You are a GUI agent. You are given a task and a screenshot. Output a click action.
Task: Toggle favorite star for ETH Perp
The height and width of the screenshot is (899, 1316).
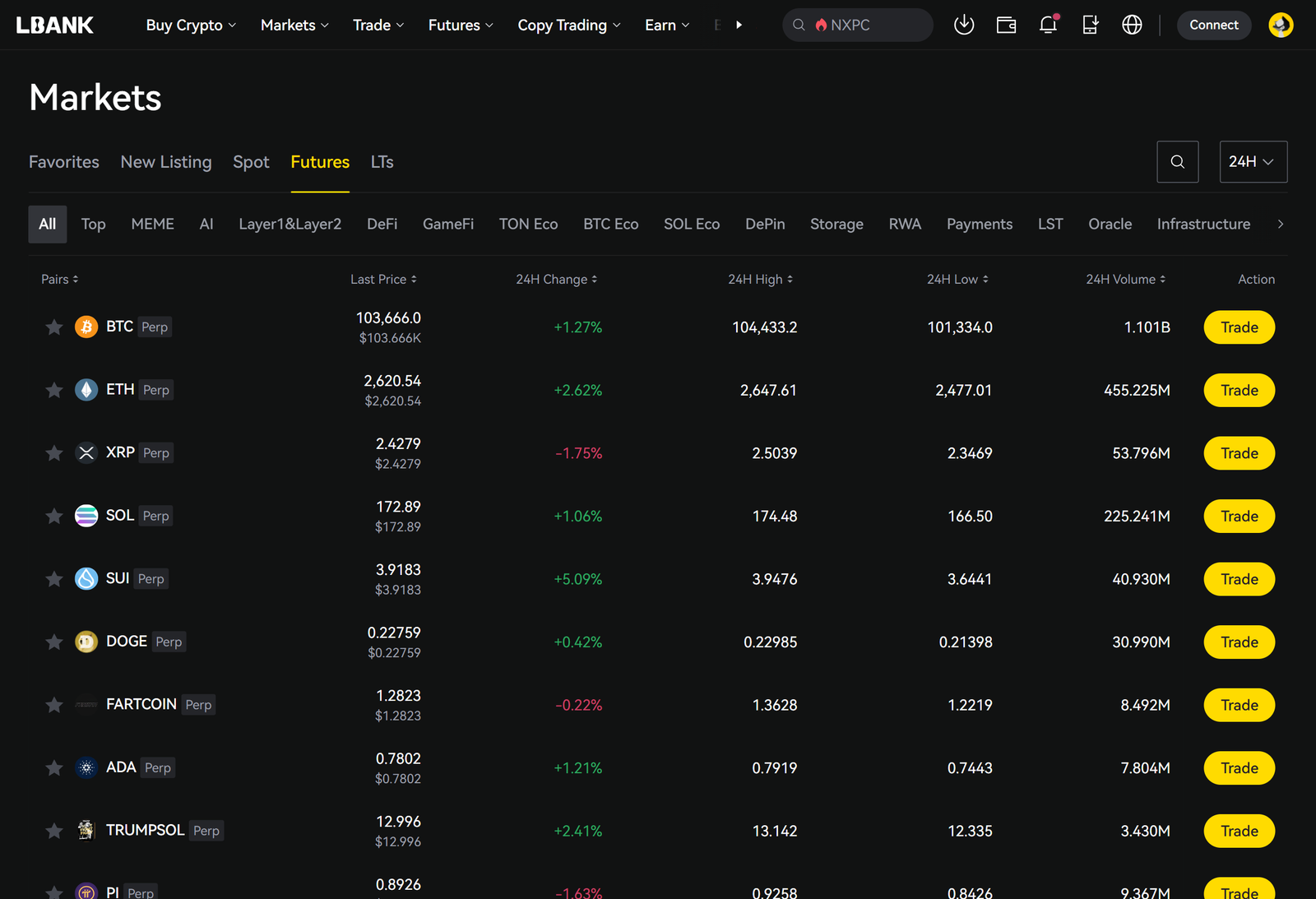coord(54,390)
